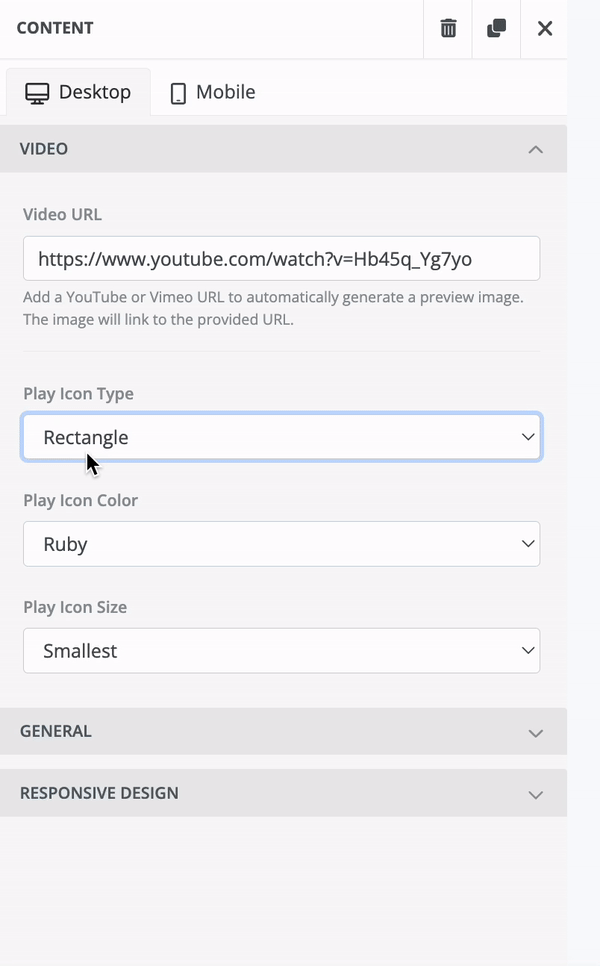Click the General section header
The height and width of the screenshot is (966, 600).
(56, 731)
